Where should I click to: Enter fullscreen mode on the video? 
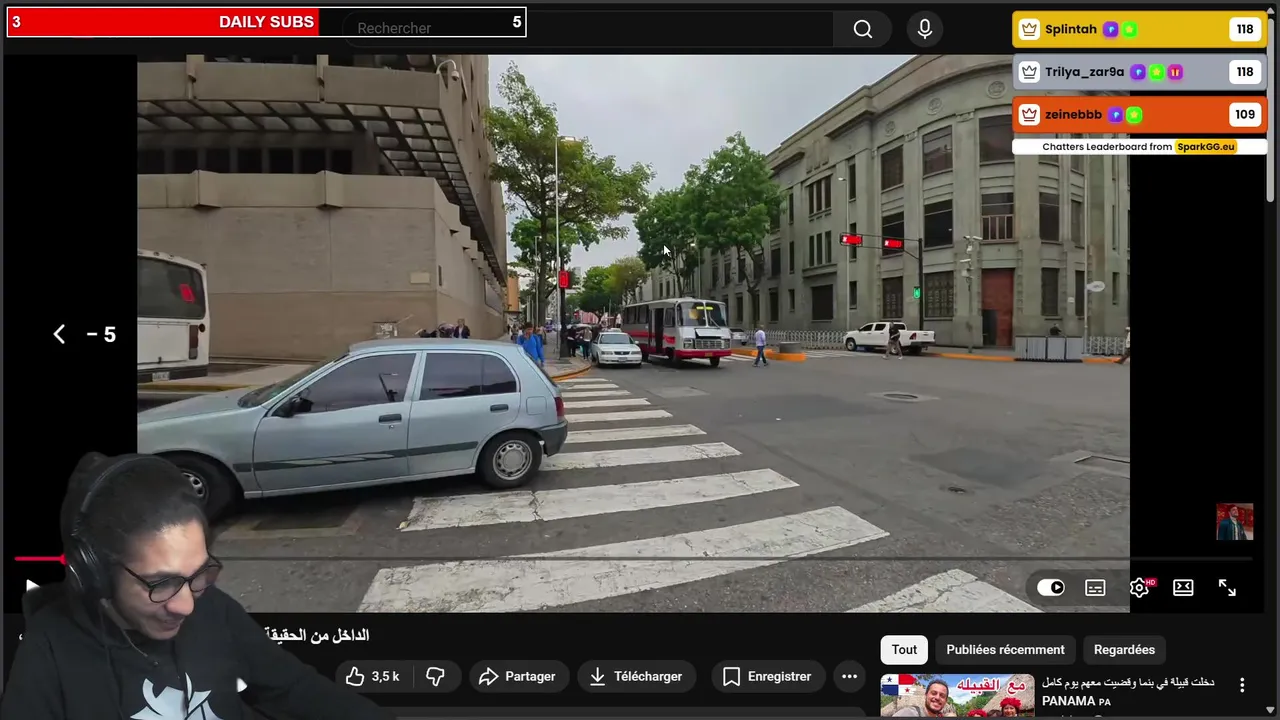point(1227,587)
